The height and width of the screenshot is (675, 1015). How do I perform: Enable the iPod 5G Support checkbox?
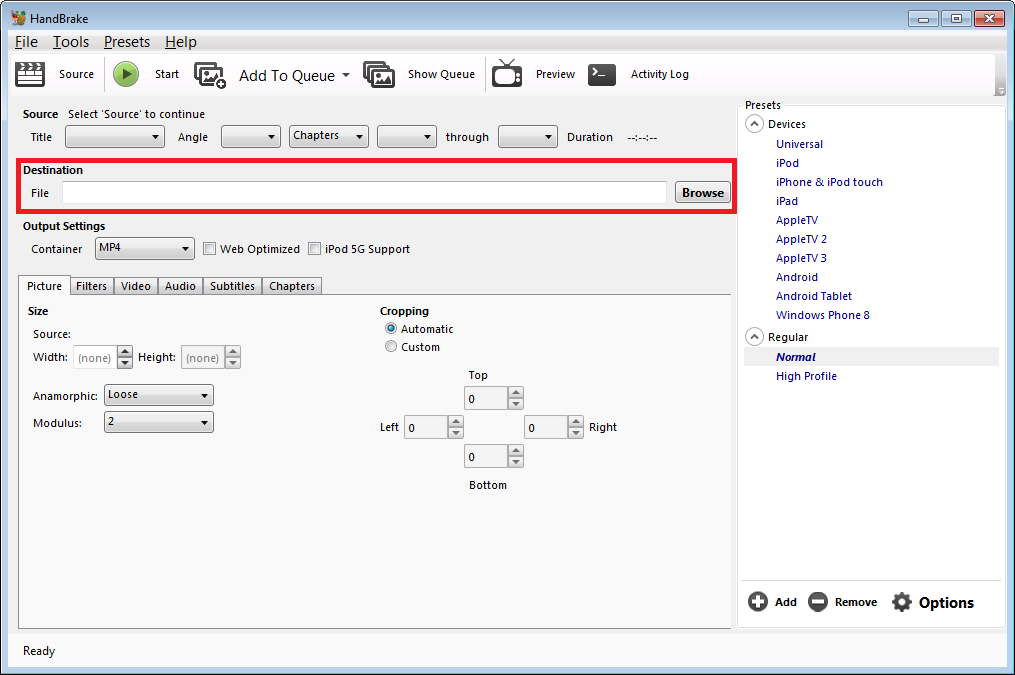tap(314, 249)
